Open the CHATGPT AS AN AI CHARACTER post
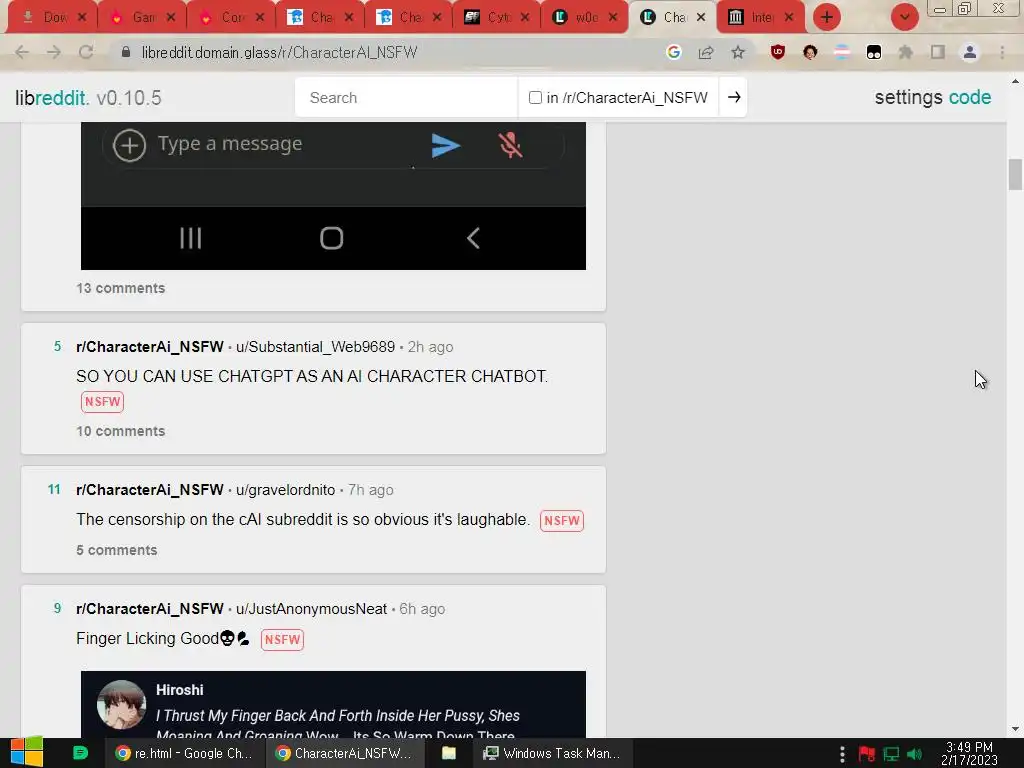 tap(312, 376)
